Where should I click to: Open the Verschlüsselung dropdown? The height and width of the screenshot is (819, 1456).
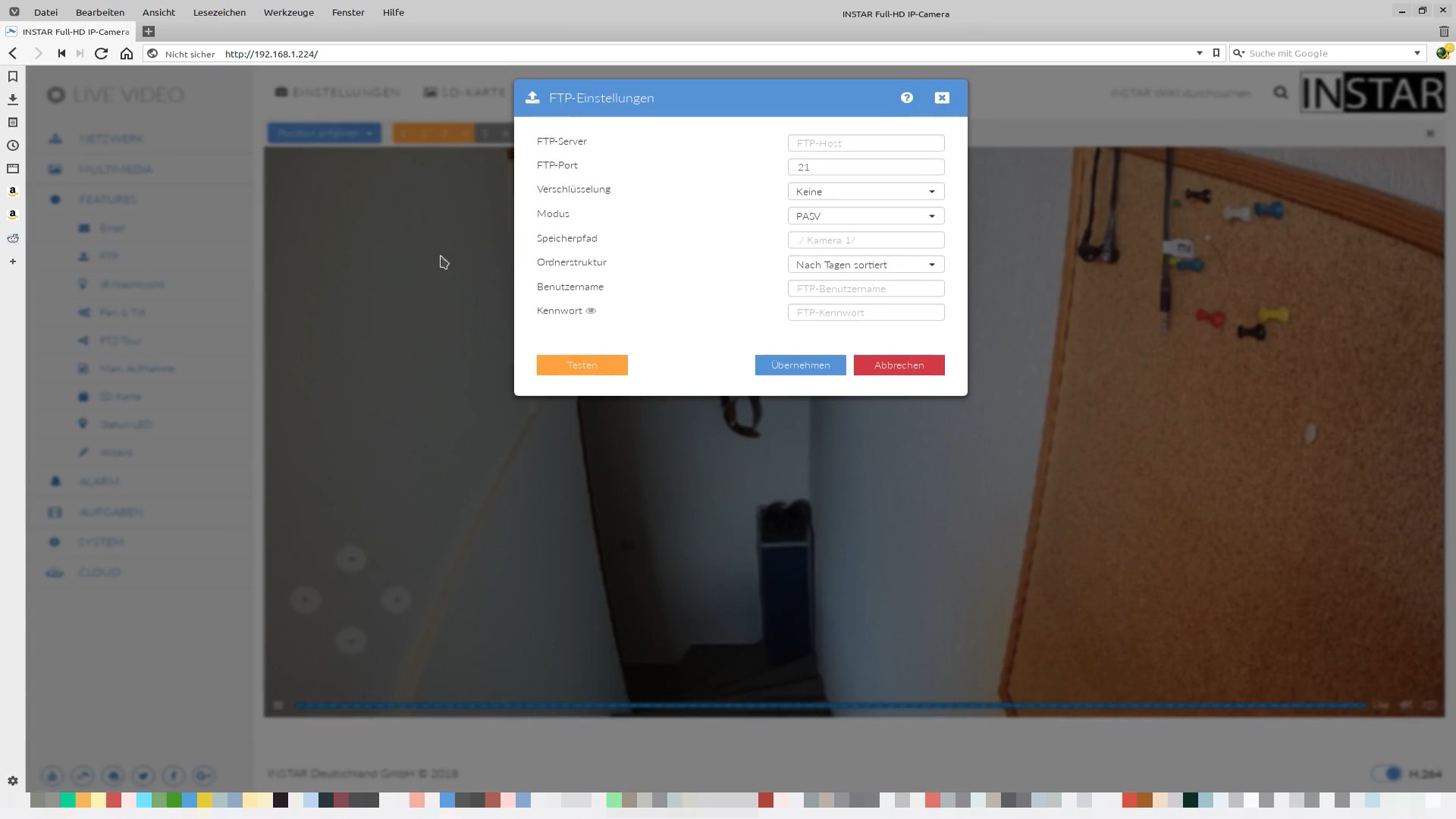pyautogui.click(x=866, y=192)
